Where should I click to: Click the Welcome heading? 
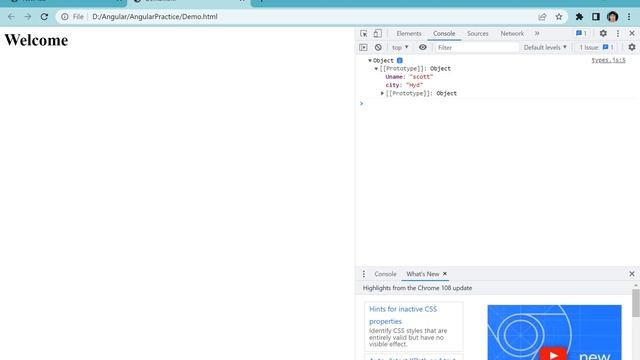[x=36, y=40]
